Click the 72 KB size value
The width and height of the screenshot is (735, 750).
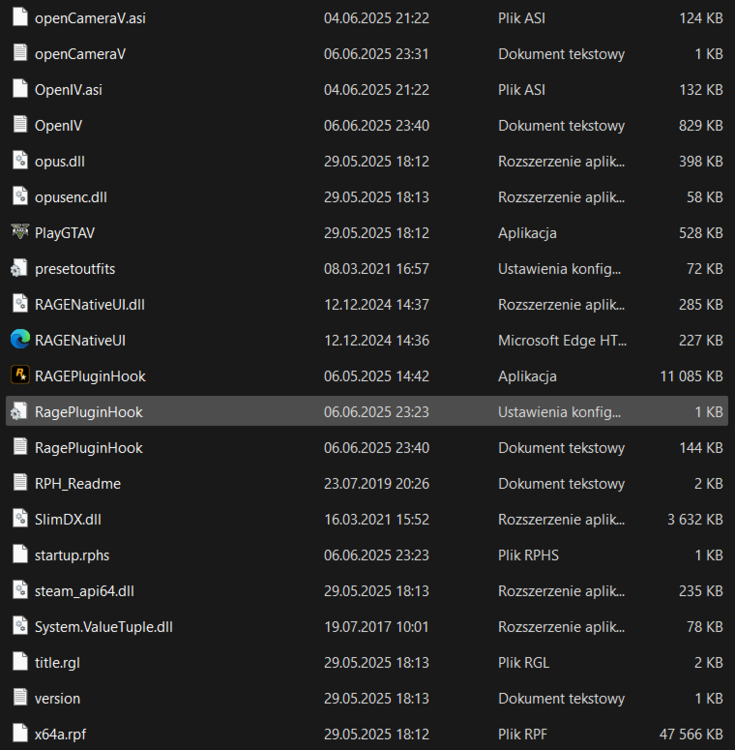(705, 269)
